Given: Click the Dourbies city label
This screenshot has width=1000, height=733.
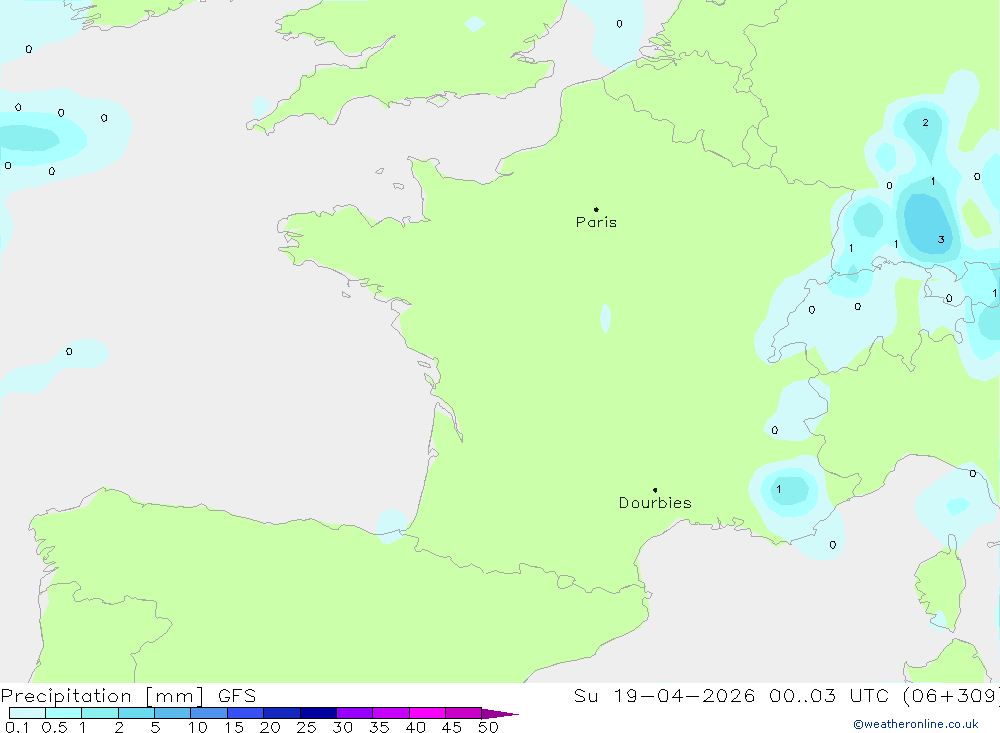Looking at the screenshot, I should (x=655, y=503).
